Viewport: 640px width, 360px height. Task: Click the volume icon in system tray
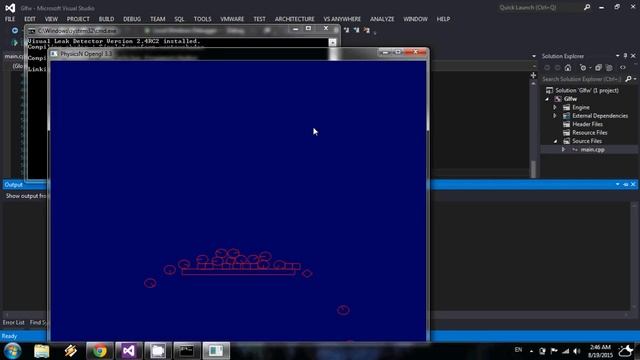(577, 351)
